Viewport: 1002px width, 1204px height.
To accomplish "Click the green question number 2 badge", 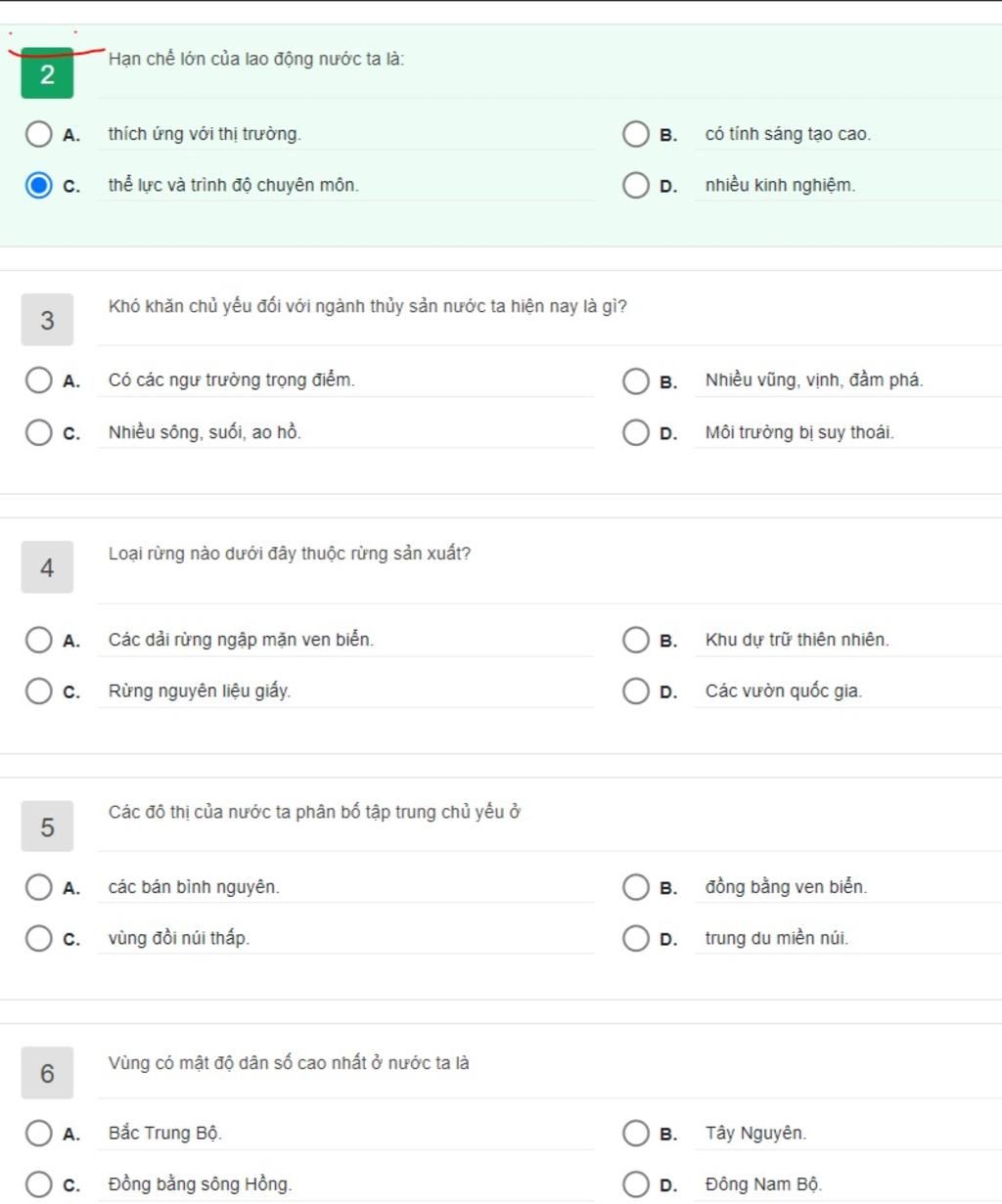I will point(47,73).
